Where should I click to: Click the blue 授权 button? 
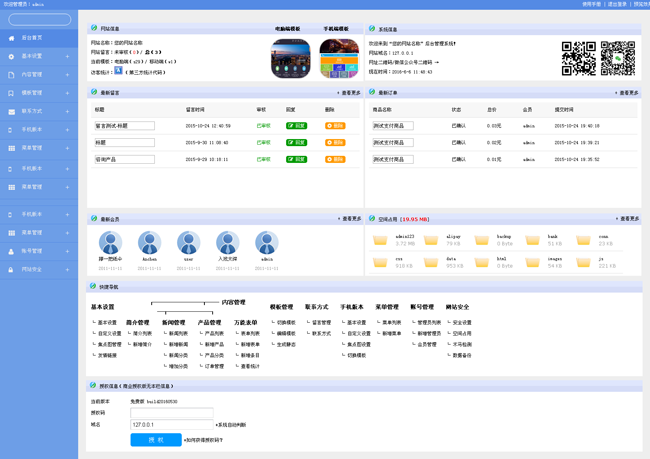pyautogui.click(x=155, y=439)
